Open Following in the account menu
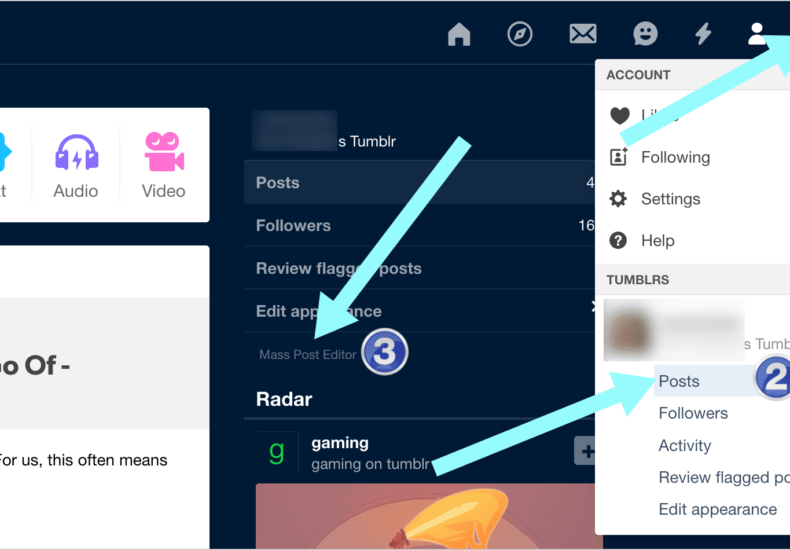The height and width of the screenshot is (550, 790). click(x=676, y=157)
